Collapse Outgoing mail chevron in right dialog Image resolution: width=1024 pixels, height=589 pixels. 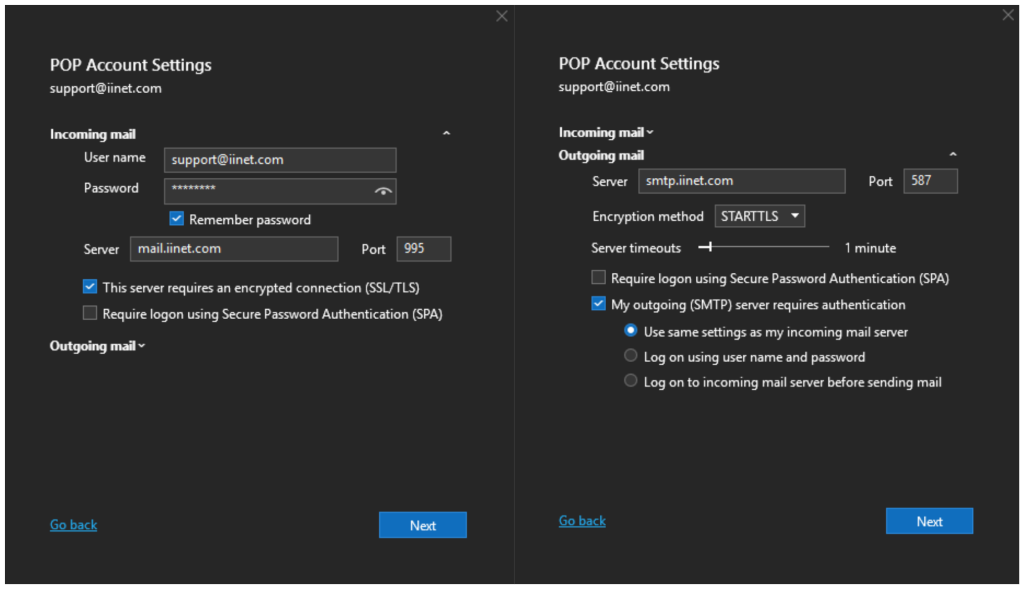(x=953, y=155)
